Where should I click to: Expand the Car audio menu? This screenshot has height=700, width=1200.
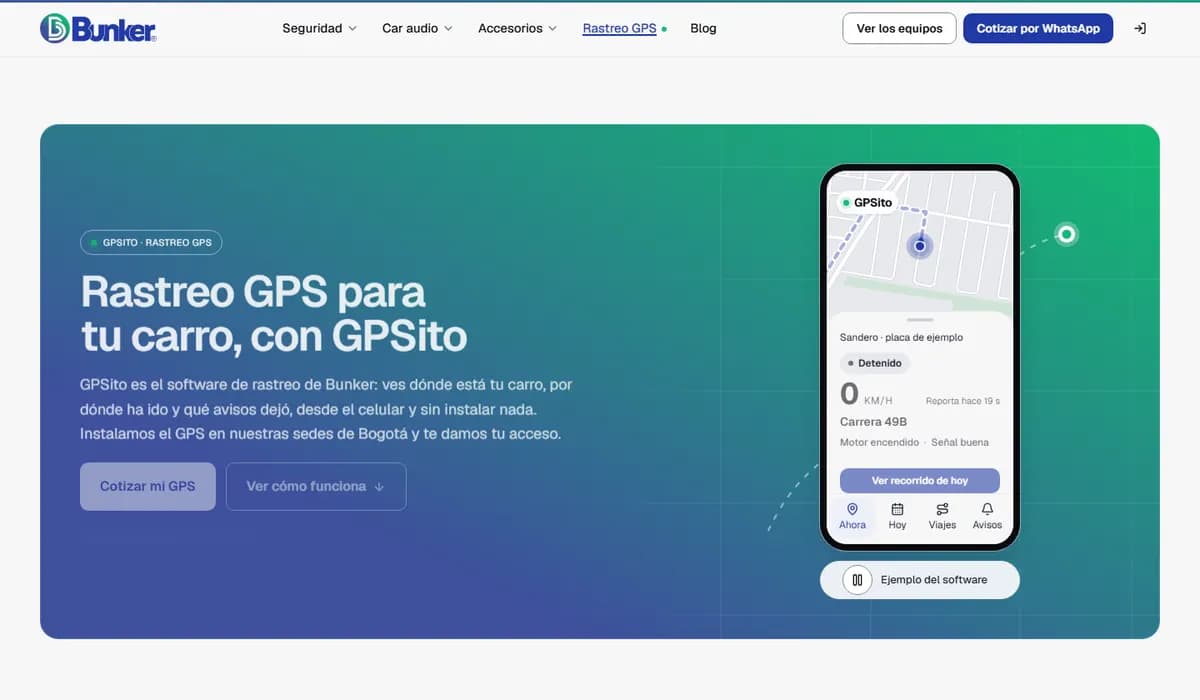(417, 28)
